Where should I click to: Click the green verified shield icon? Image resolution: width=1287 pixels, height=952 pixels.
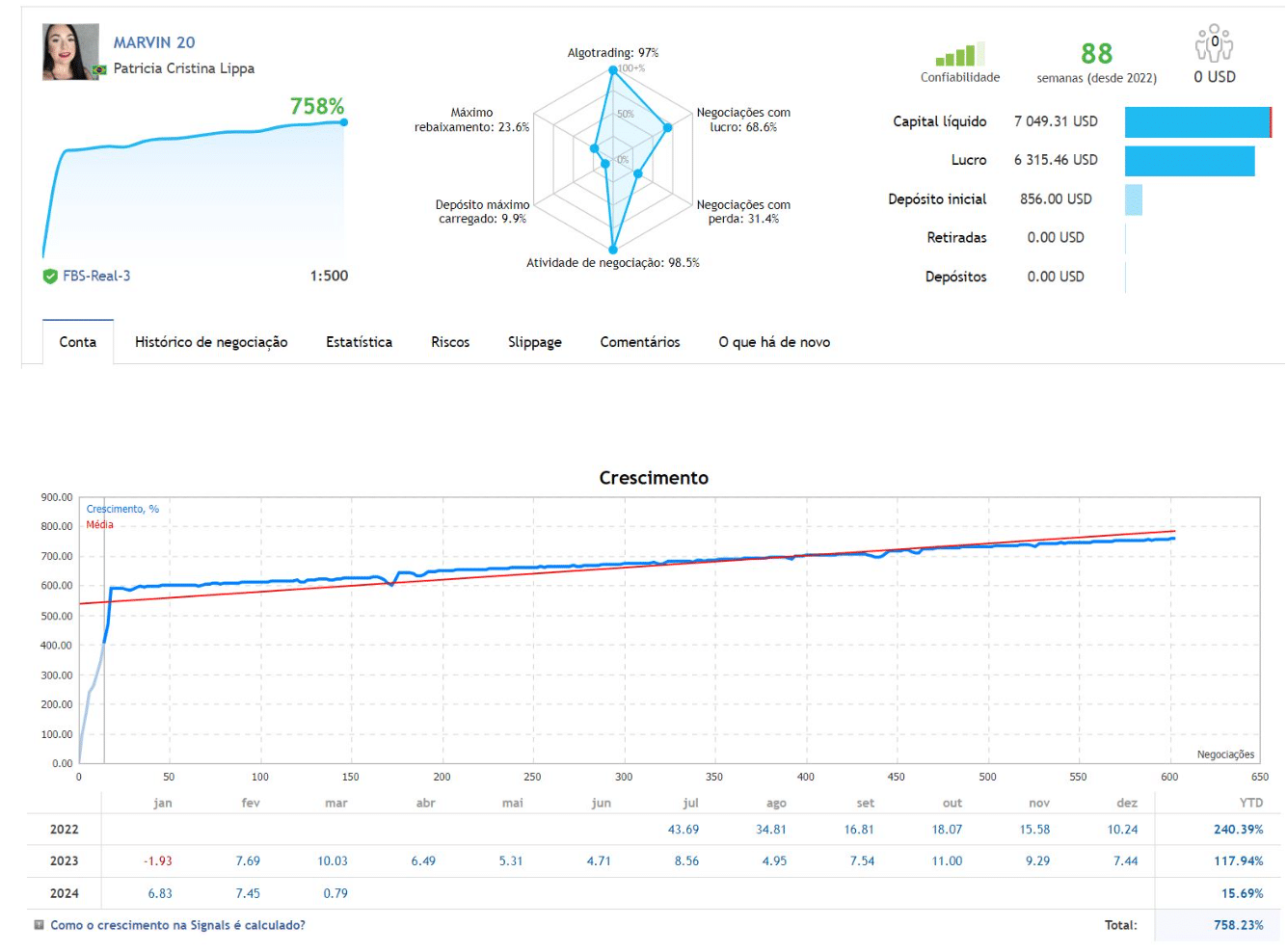(50, 277)
